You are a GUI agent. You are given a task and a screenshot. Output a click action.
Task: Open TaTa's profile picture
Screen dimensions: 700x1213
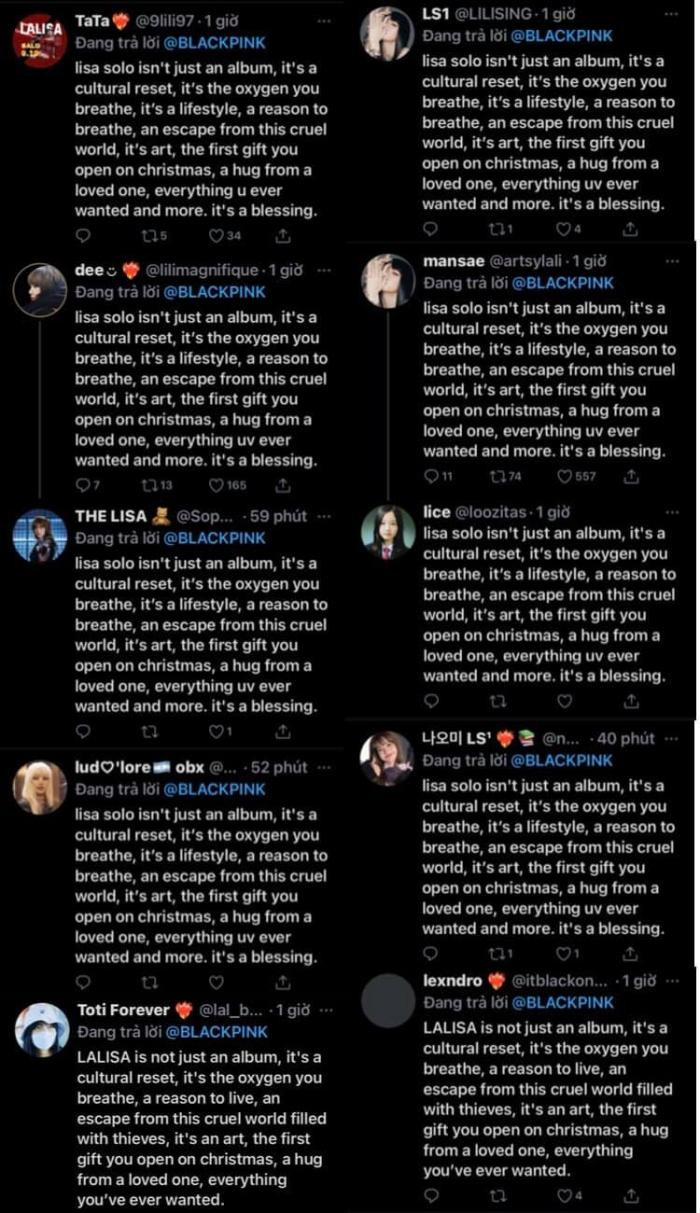40,40
